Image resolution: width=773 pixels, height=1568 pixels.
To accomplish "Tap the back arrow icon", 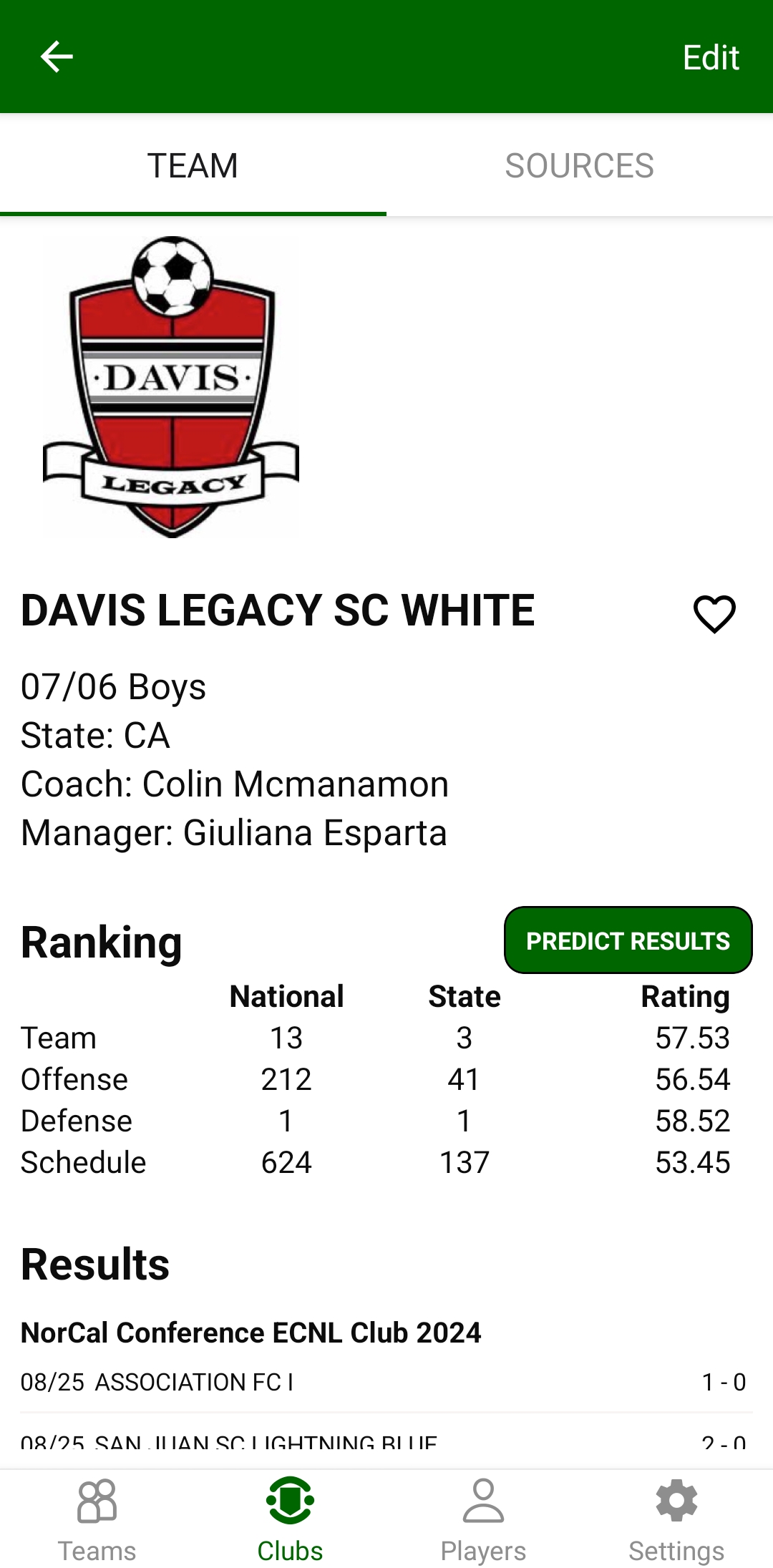I will tap(57, 57).
